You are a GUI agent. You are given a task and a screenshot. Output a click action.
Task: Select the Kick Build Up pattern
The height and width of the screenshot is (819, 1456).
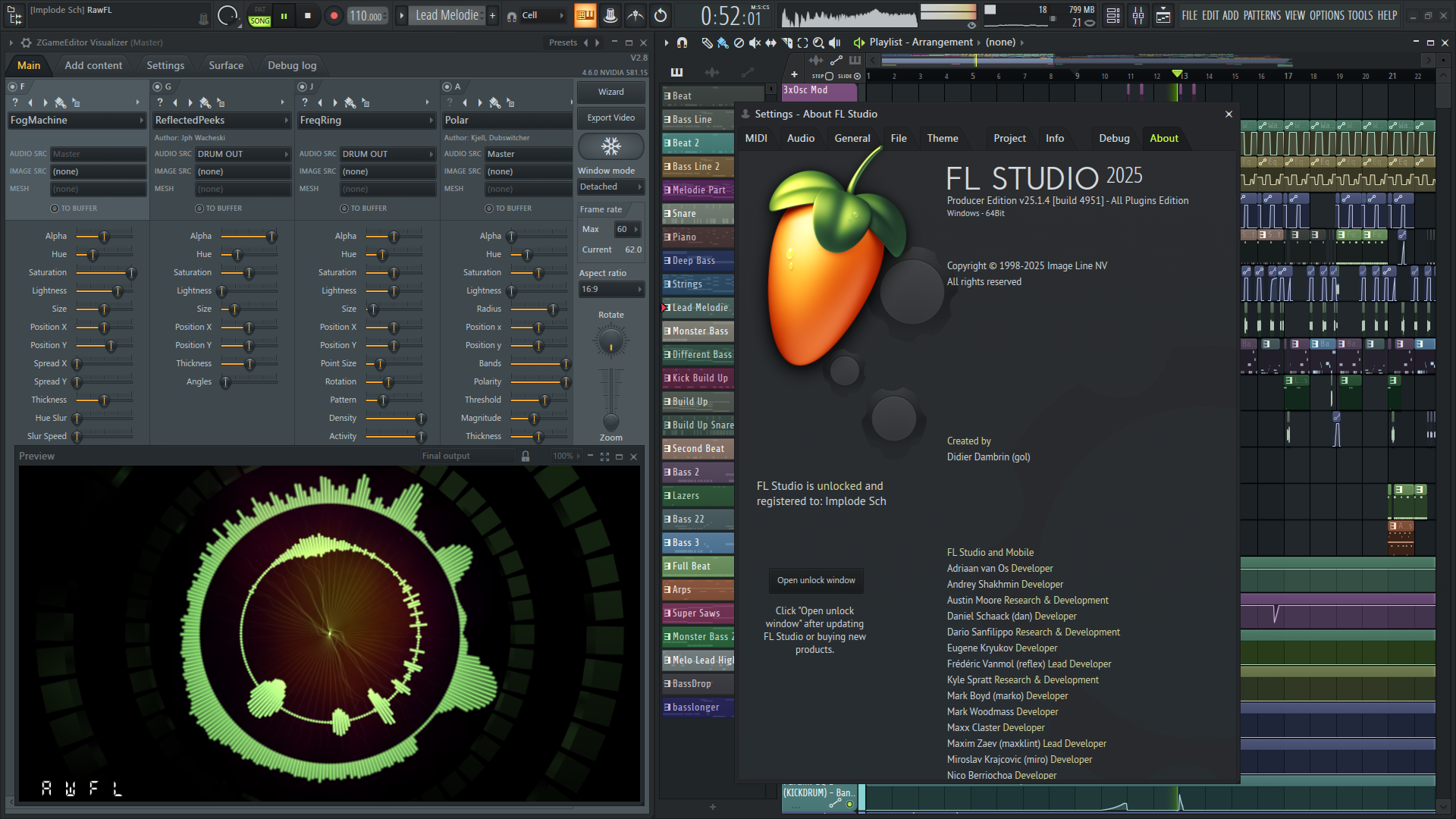tap(698, 378)
